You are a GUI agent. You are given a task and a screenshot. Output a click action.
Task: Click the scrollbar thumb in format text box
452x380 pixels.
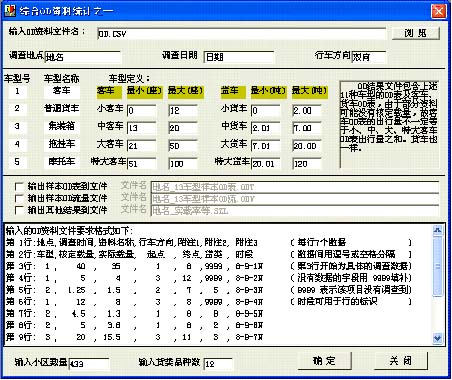coord(437,265)
